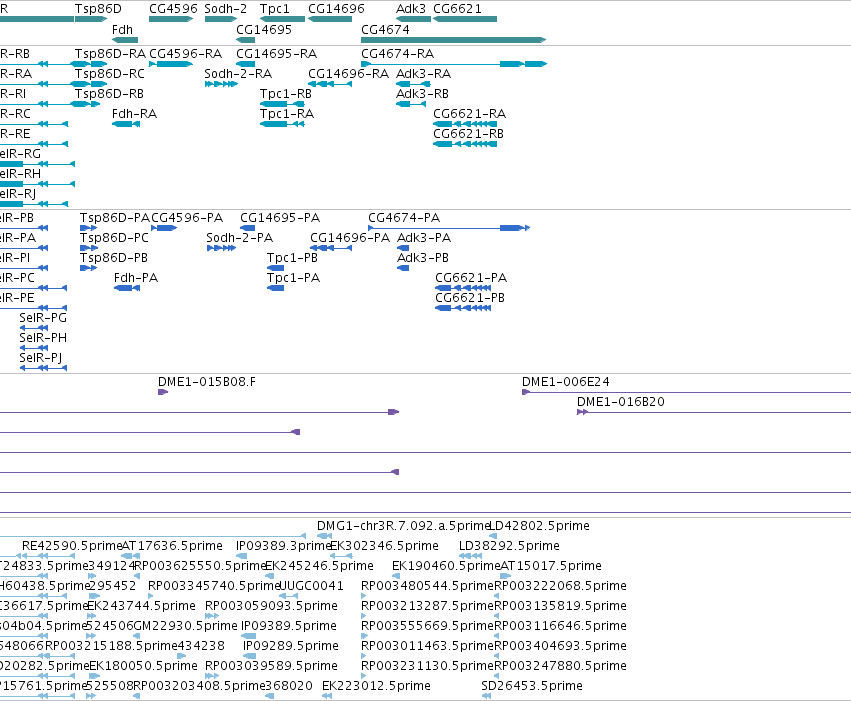Open protein CG4674-PA label
This screenshot has height=701, width=851.
point(404,218)
